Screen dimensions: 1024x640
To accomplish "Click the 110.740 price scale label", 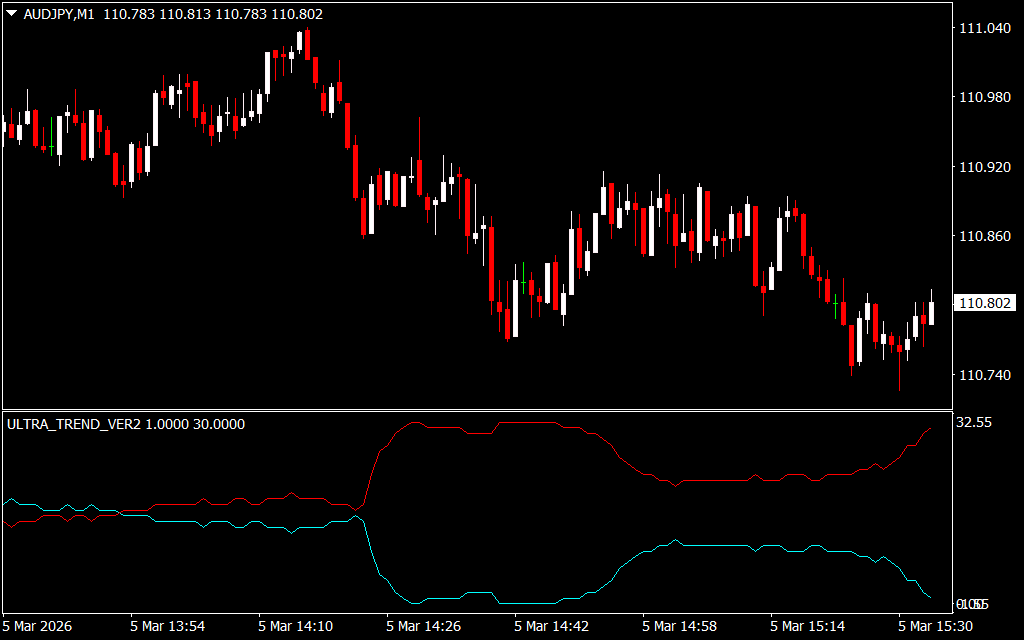I will coord(984,375).
